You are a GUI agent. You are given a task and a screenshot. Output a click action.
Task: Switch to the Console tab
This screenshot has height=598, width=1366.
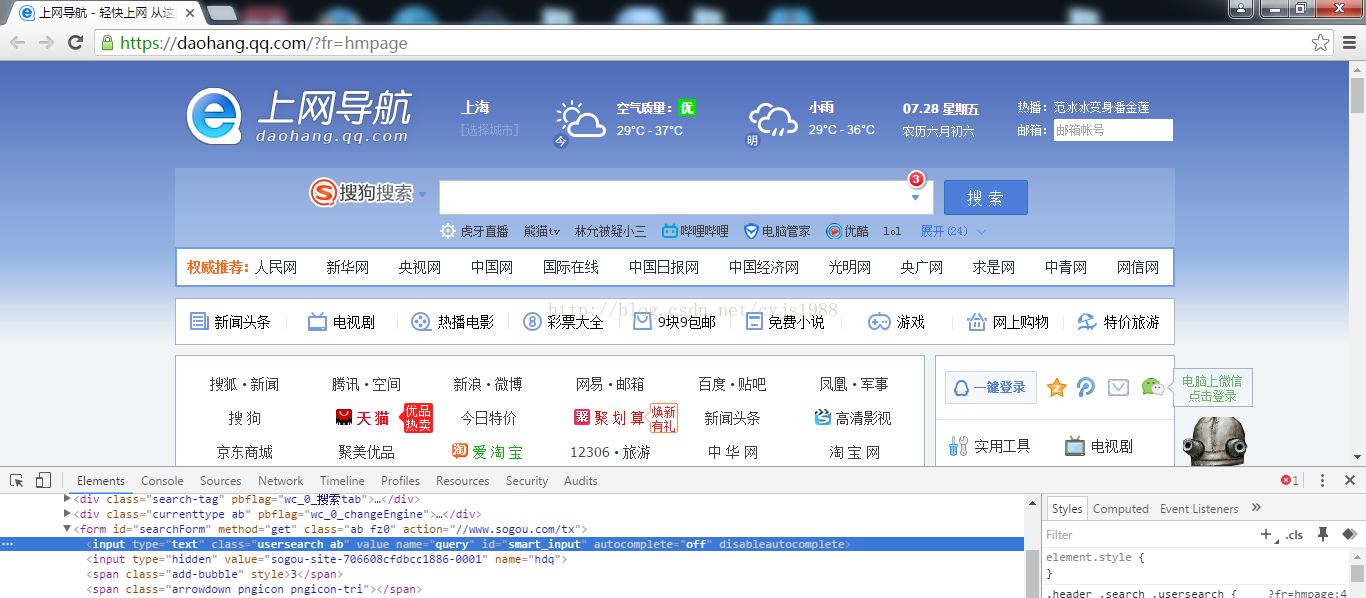coord(162,481)
